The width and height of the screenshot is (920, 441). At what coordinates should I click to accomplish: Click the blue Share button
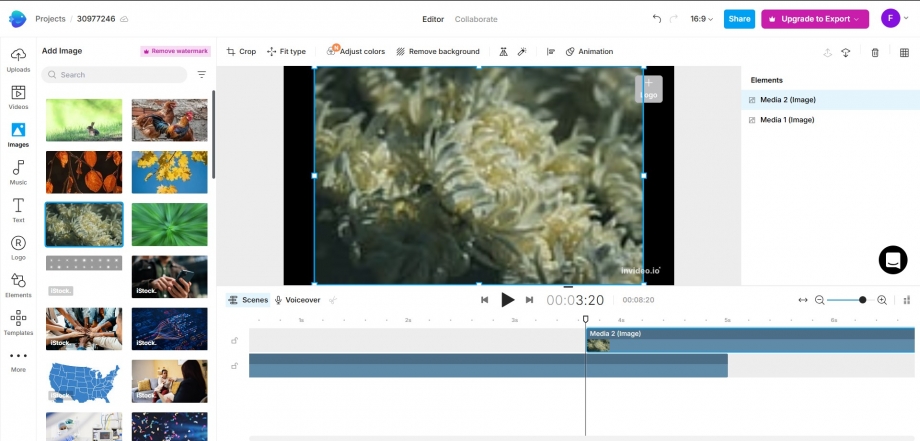(739, 19)
